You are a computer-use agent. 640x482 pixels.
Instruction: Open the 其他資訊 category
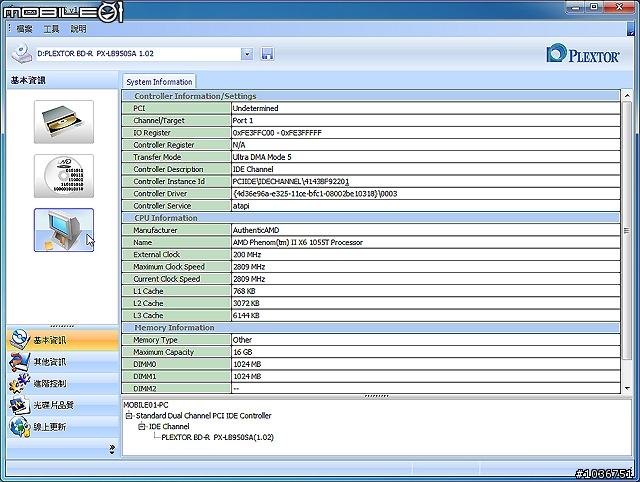[x=62, y=362]
